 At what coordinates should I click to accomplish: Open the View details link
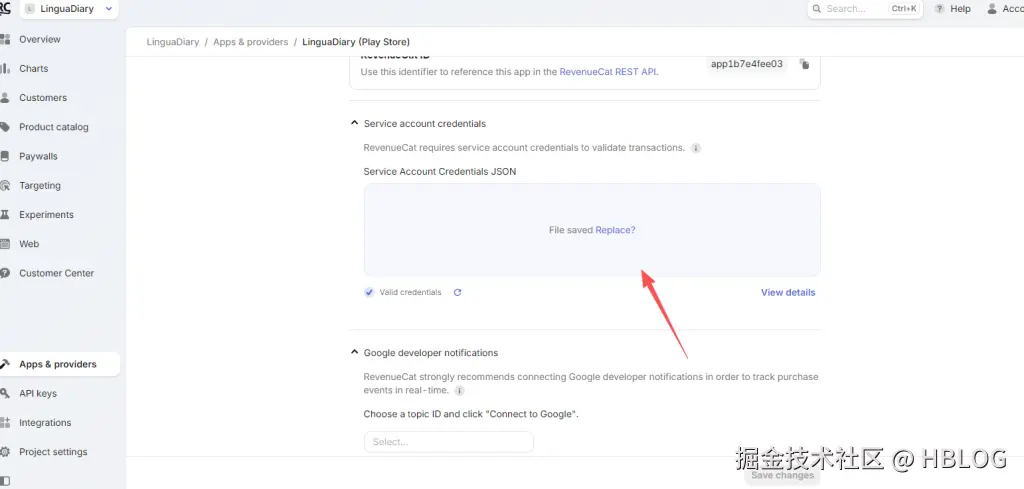tap(788, 292)
